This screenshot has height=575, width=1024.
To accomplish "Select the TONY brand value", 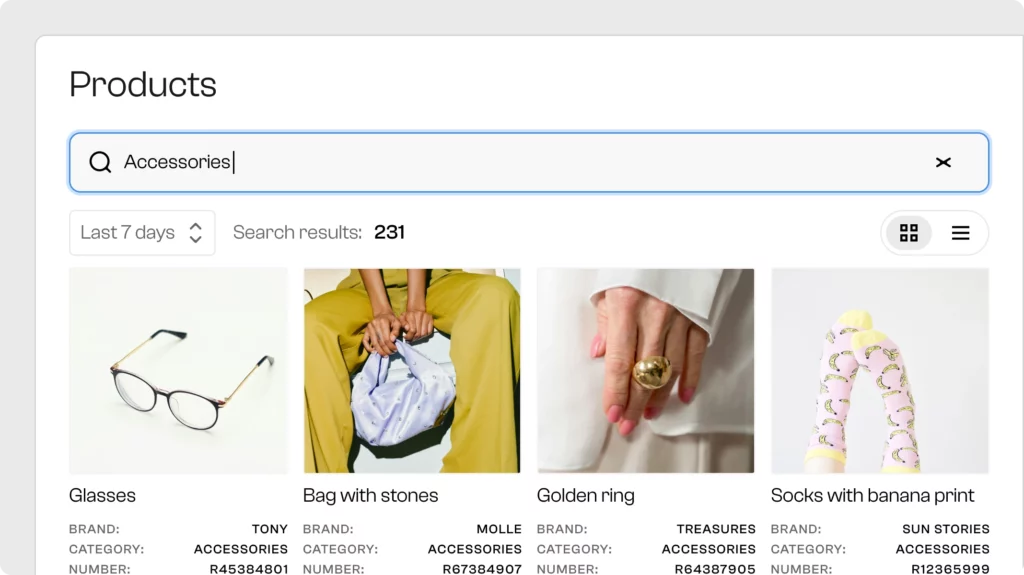I will [270, 529].
